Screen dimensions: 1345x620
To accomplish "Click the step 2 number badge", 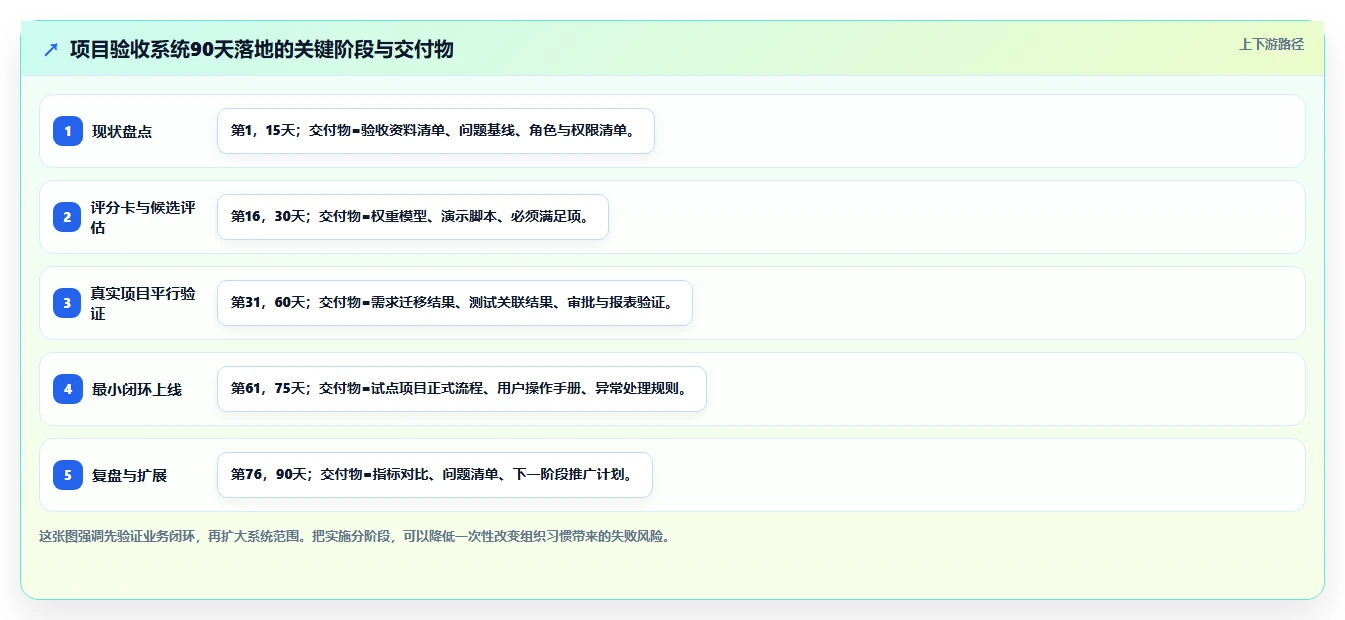I will pyautogui.click(x=68, y=217).
